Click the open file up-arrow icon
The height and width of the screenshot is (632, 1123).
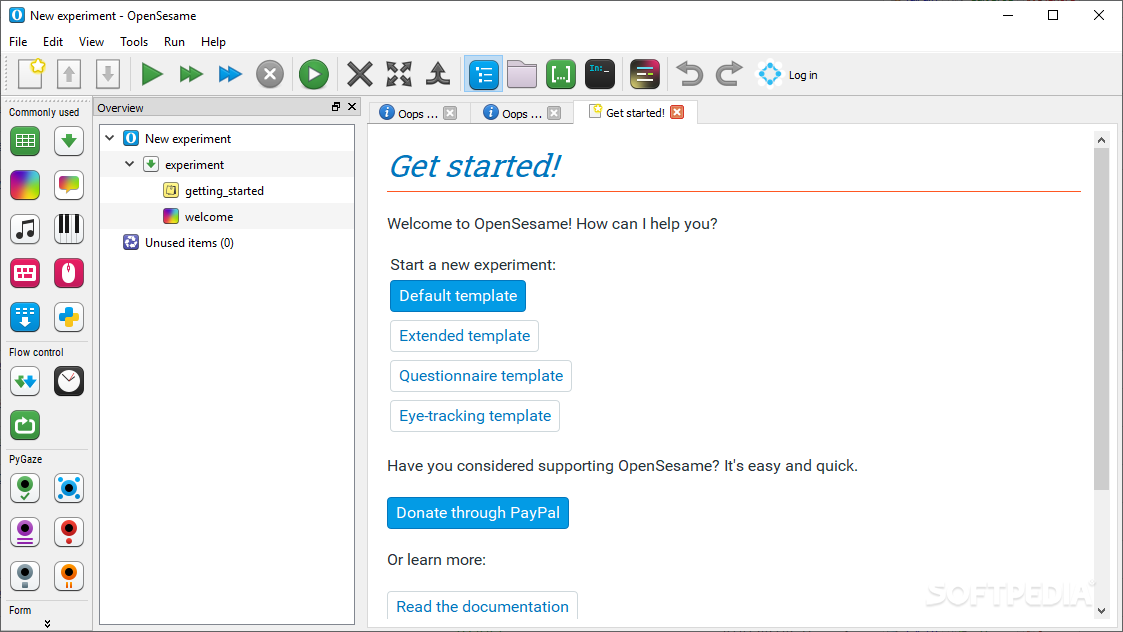click(69, 74)
